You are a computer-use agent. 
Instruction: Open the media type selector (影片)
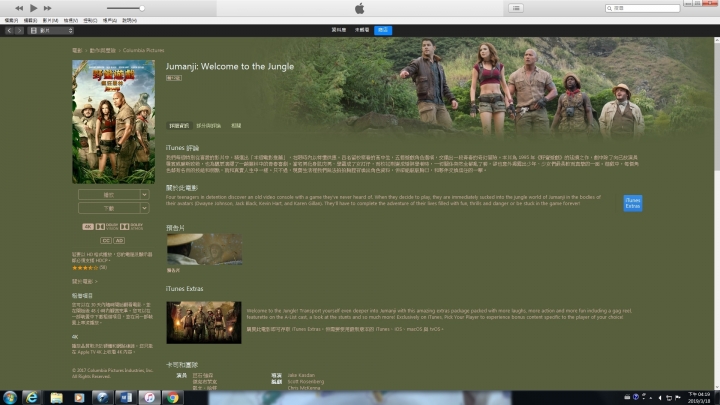(x=51, y=30)
